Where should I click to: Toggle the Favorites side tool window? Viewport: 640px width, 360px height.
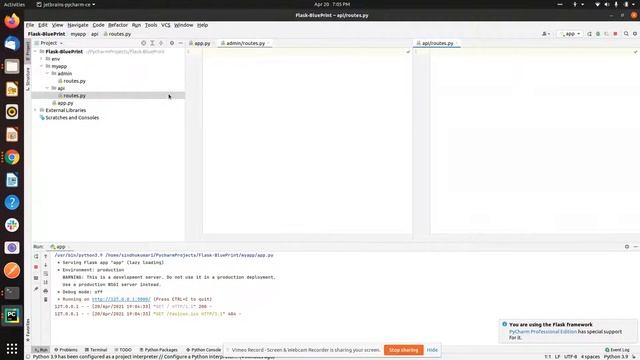click(x=28, y=330)
